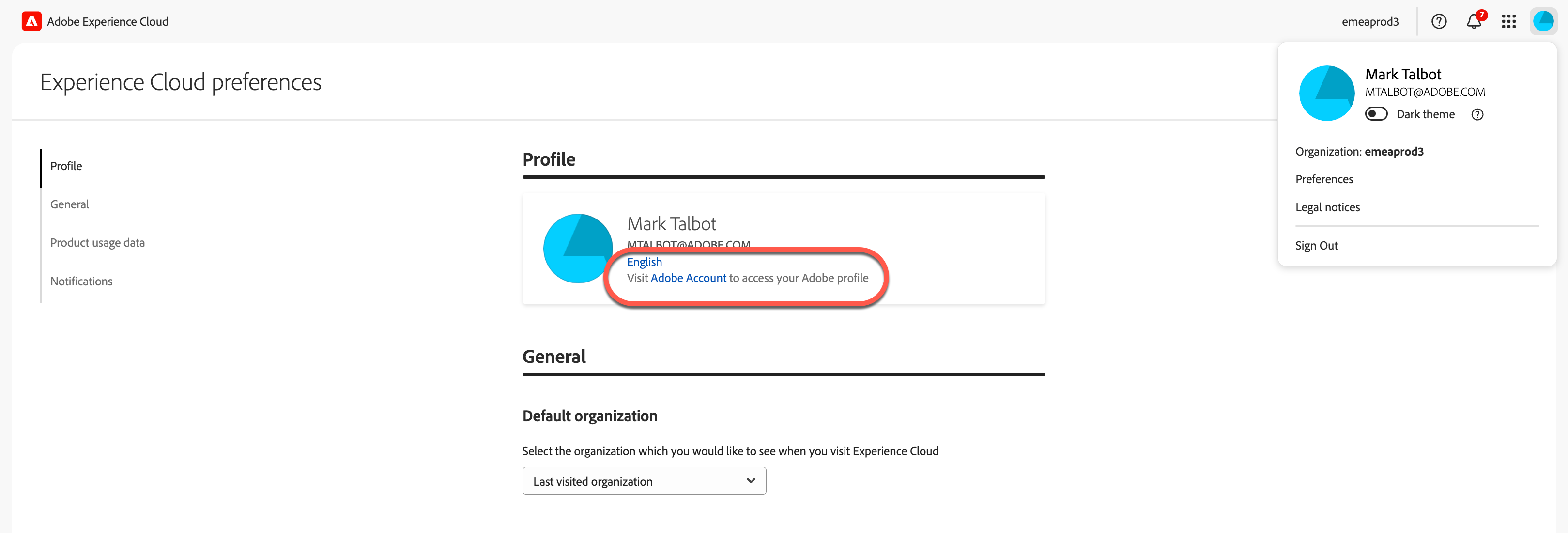Select Profile in left navigation
Image resolution: width=1568 pixels, height=533 pixels.
66,166
